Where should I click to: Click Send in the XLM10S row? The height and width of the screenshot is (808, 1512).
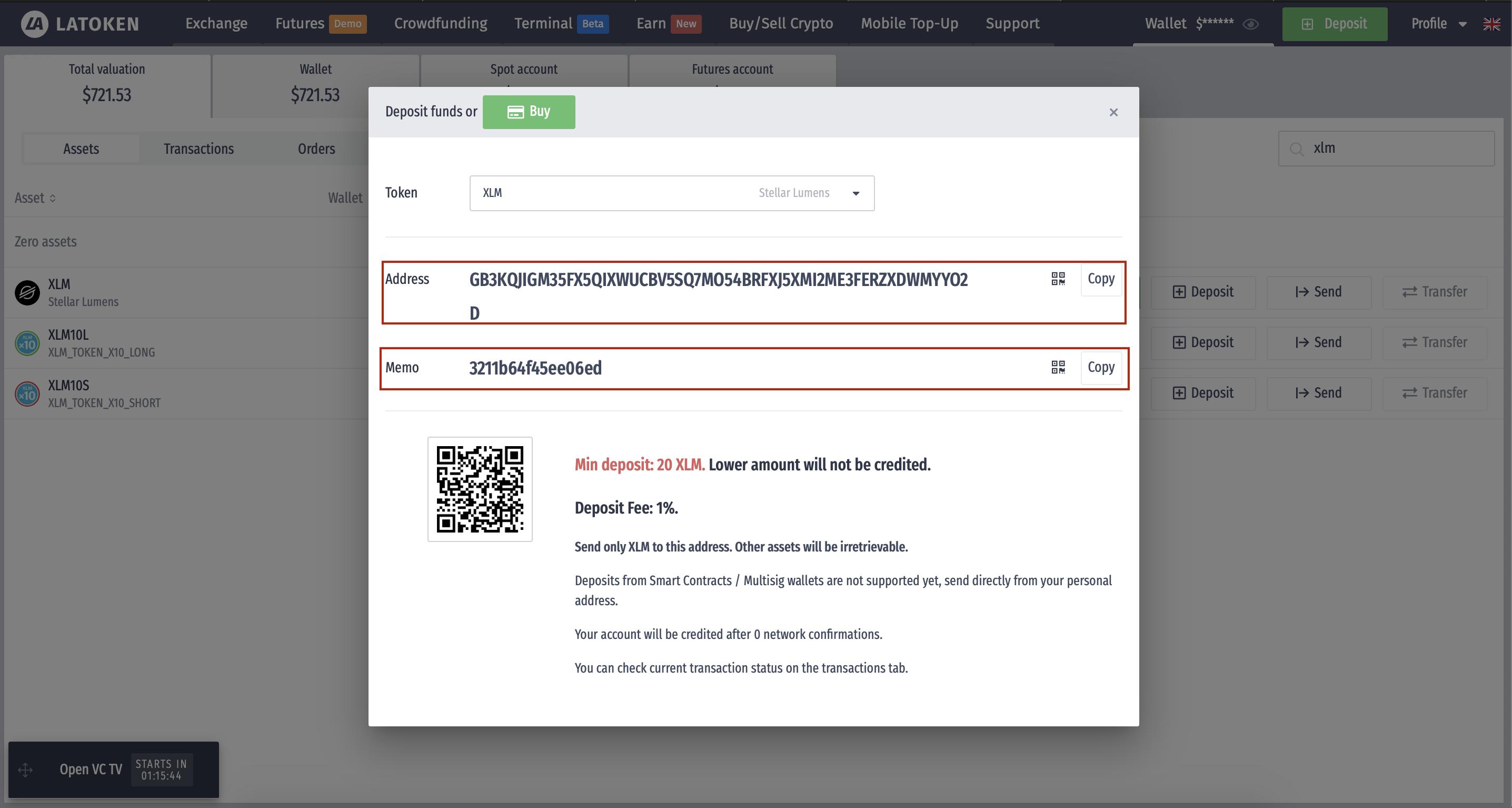(1319, 393)
